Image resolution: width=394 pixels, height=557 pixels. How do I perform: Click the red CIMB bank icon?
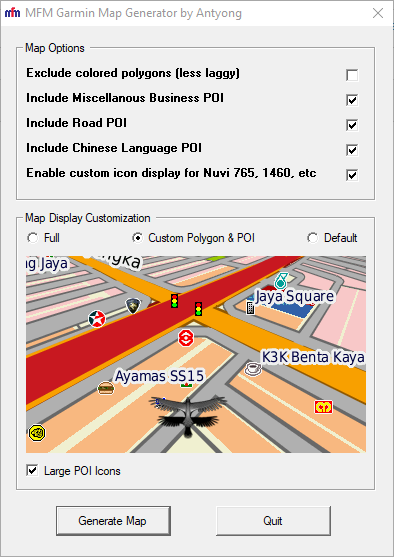click(323, 406)
